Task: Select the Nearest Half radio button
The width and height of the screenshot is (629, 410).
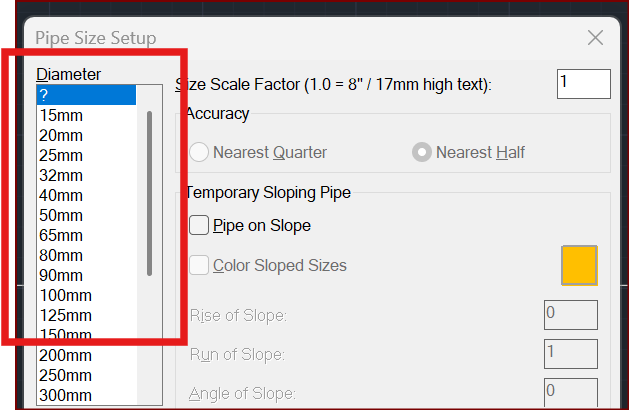Action: click(423, 152)
